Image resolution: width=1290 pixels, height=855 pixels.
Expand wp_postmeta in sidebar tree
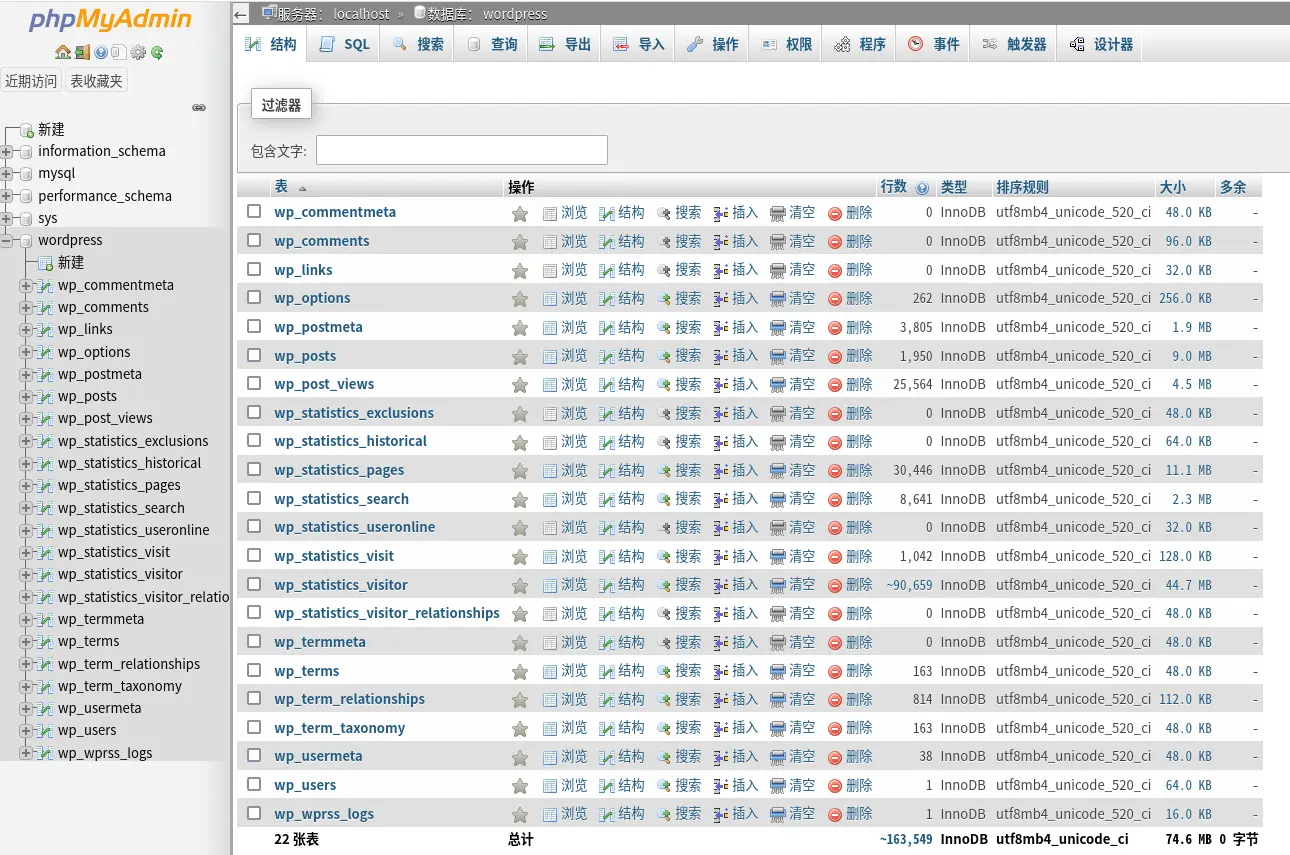(x=26, y=374)
